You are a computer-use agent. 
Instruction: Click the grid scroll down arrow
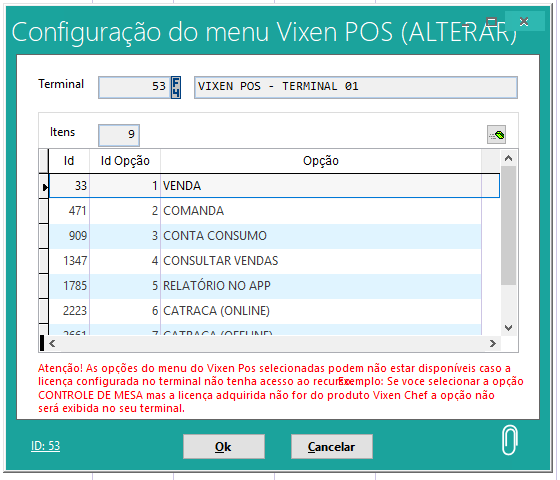click(509, 328)
